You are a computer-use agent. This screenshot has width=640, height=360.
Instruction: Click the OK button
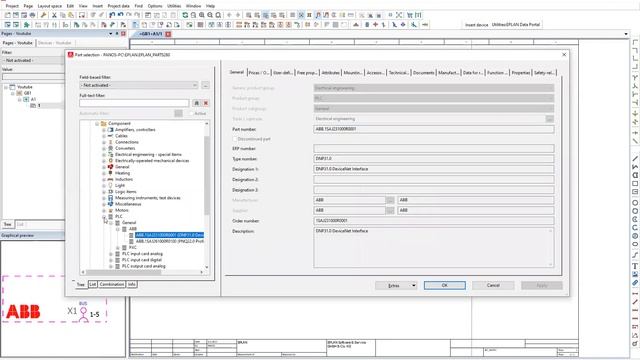click(x=444, y=285)
